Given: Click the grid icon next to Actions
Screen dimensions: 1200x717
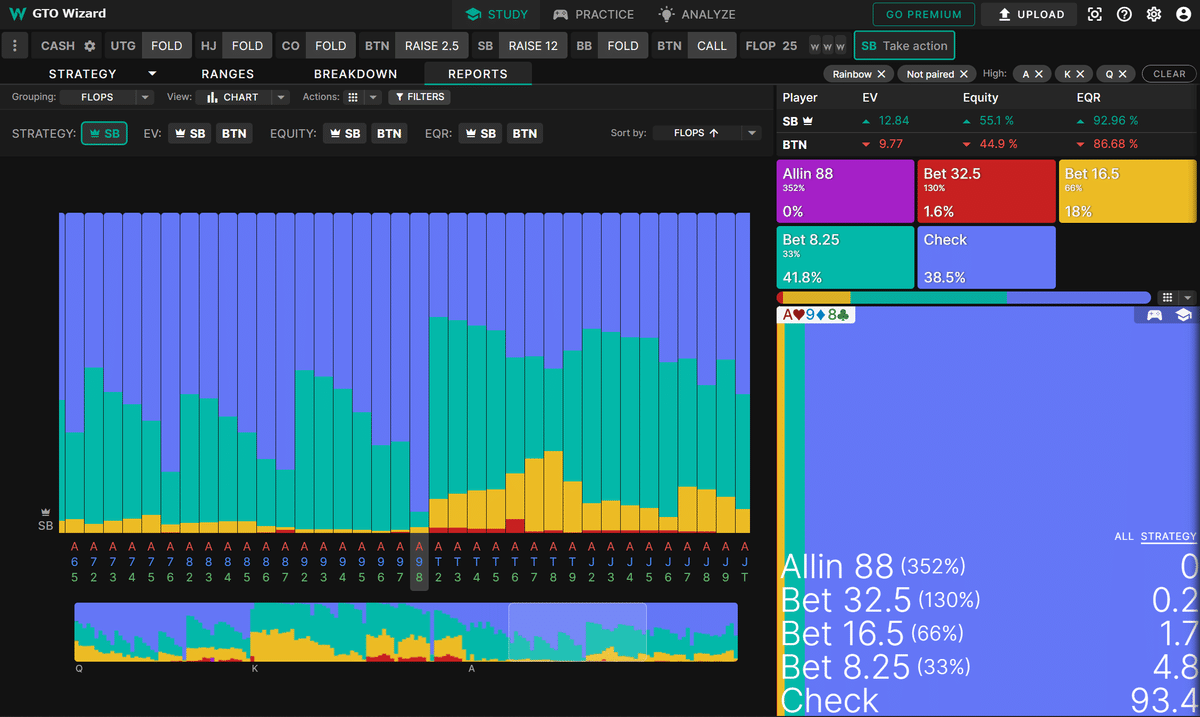Looking at the screenshot, I should click(x=352, y=97).
